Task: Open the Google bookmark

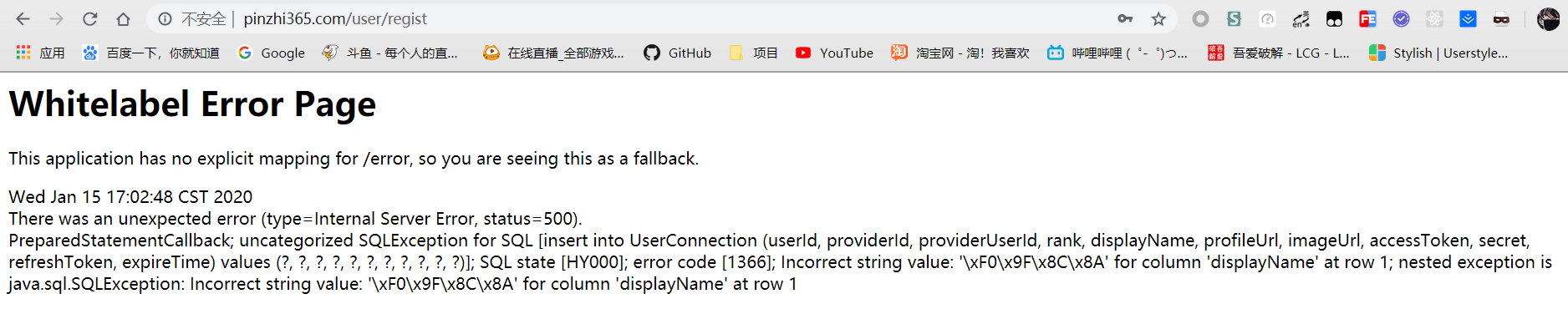Action: 272,53
